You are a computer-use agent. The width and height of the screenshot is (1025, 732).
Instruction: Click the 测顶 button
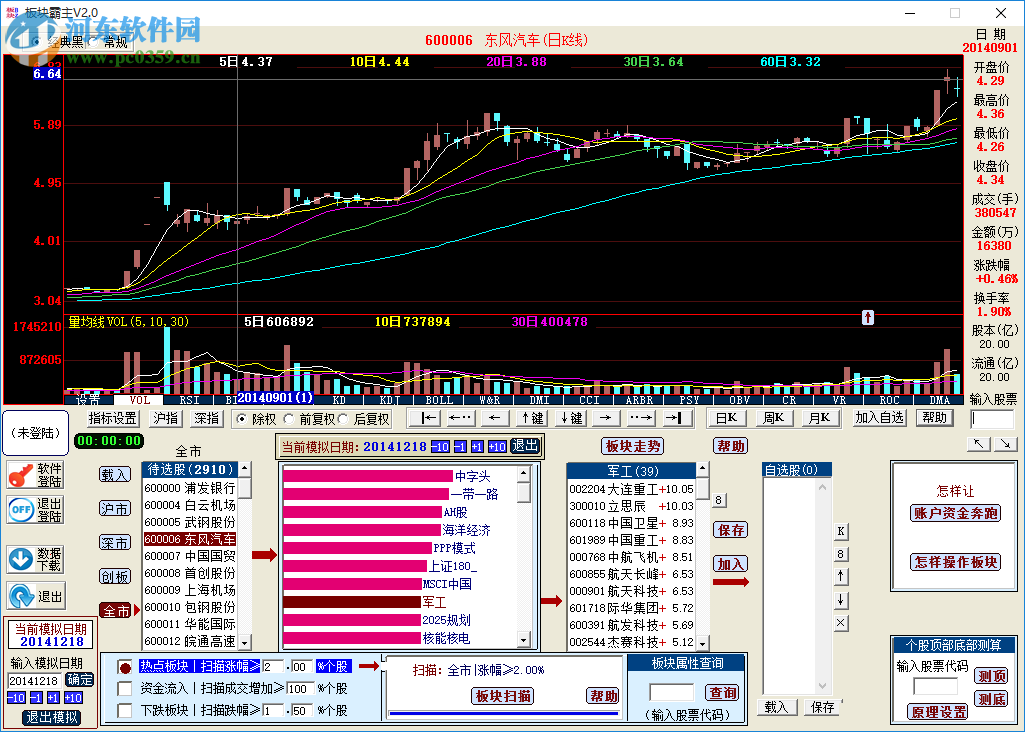pos(991,676)
